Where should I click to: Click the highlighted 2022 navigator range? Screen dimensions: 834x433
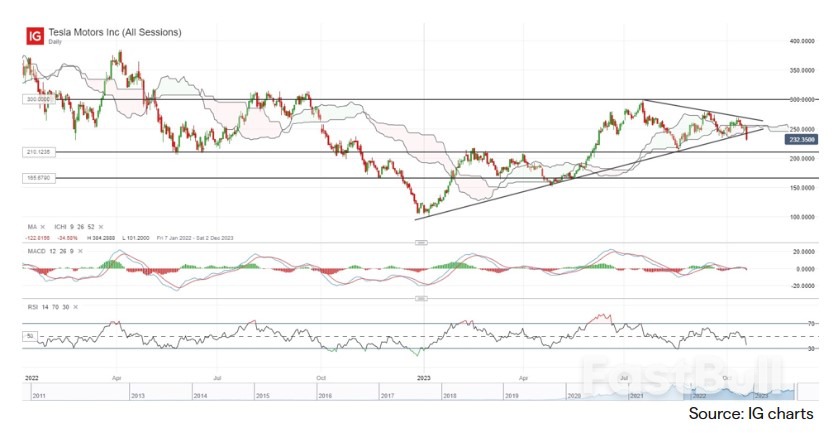[699, 396]
